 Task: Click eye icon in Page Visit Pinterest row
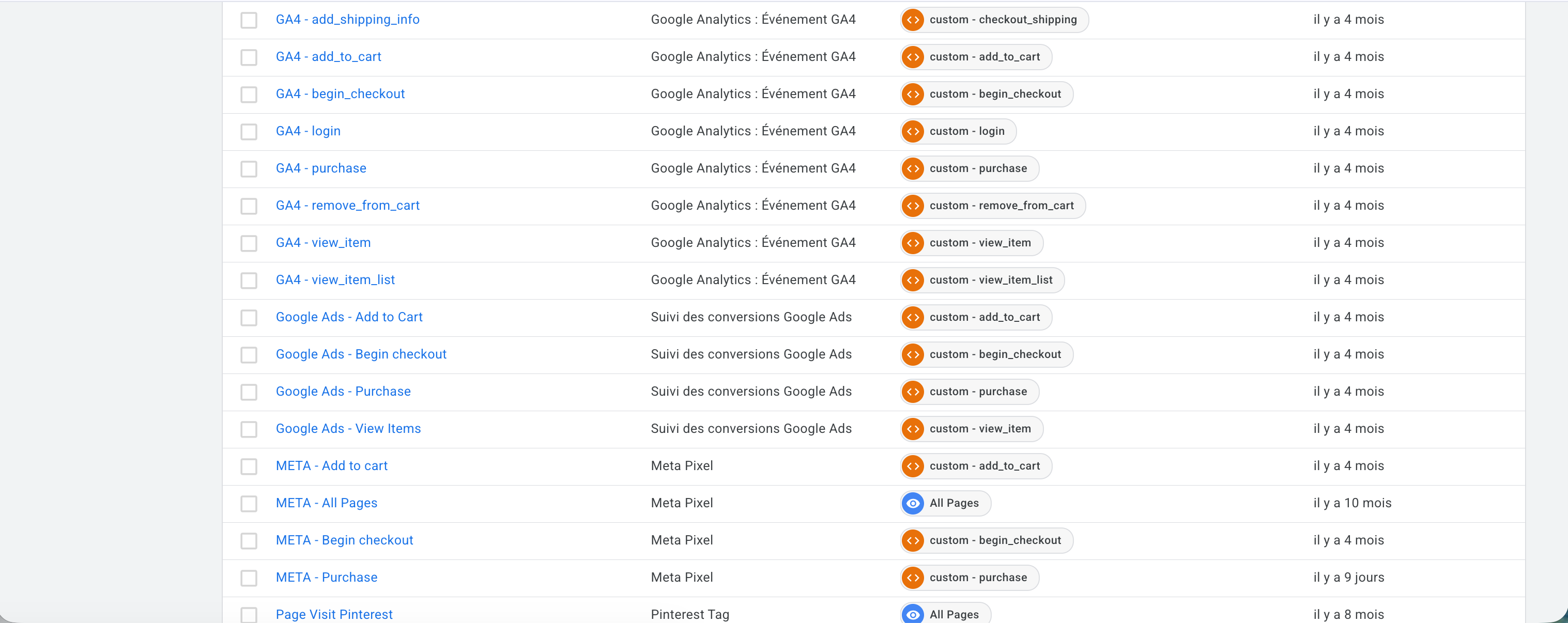click(x=913, y=614)
